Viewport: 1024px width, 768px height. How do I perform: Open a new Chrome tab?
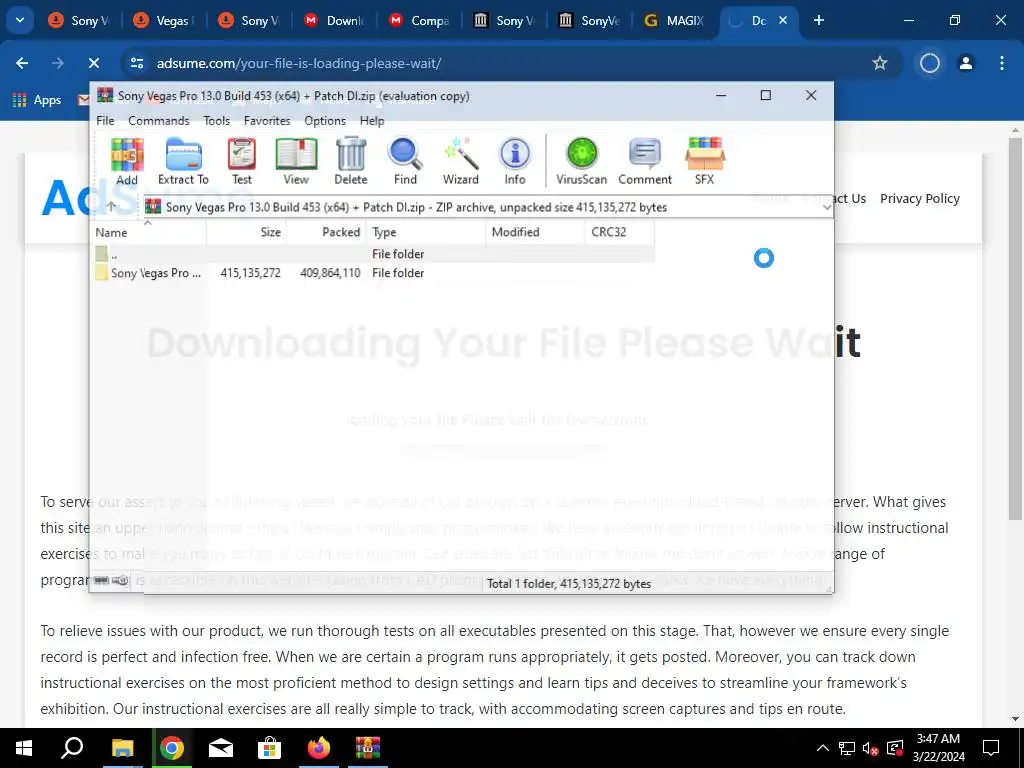tap(819, 20)
